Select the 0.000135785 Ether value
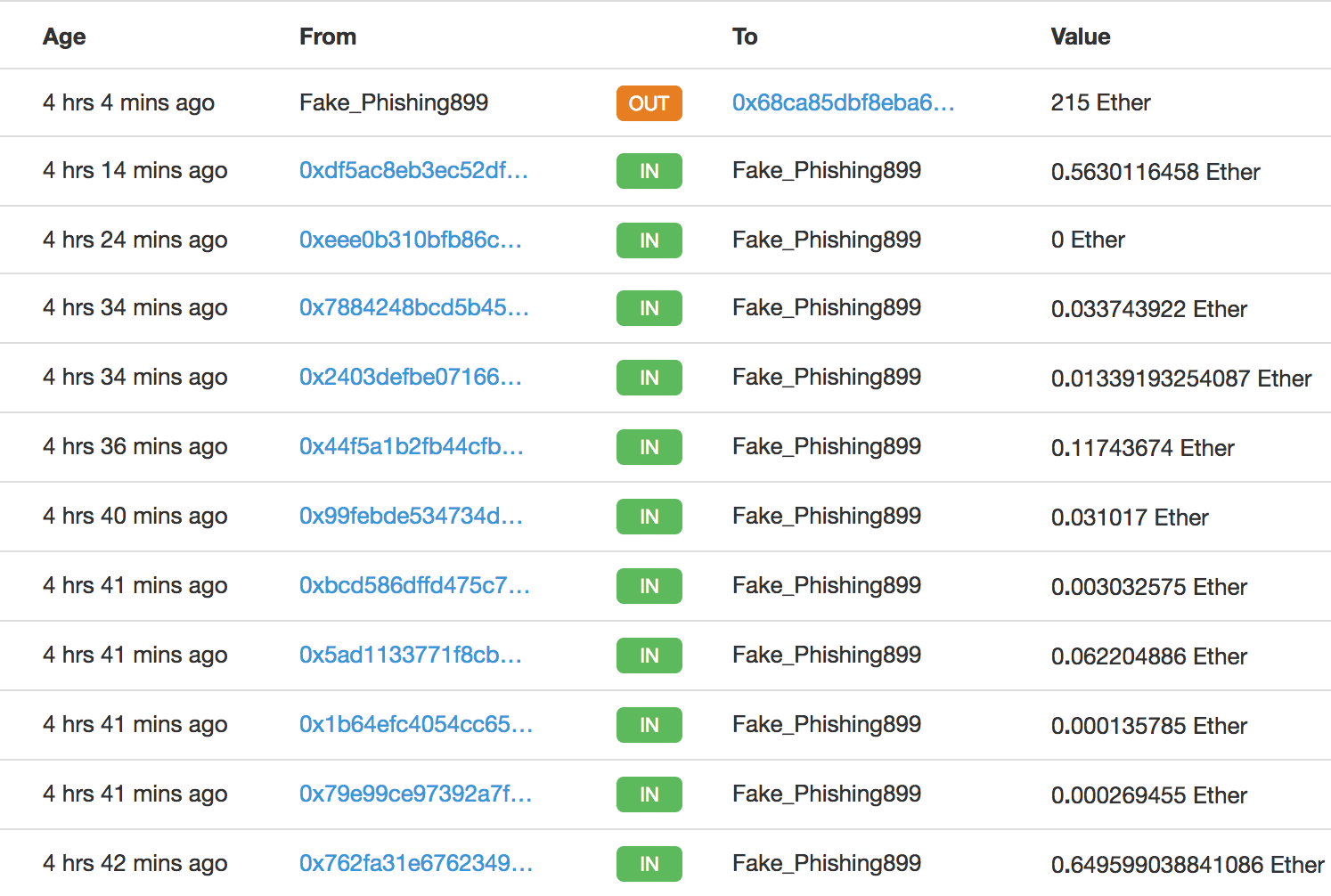The image size is (1331, 896). (1149, 726)
